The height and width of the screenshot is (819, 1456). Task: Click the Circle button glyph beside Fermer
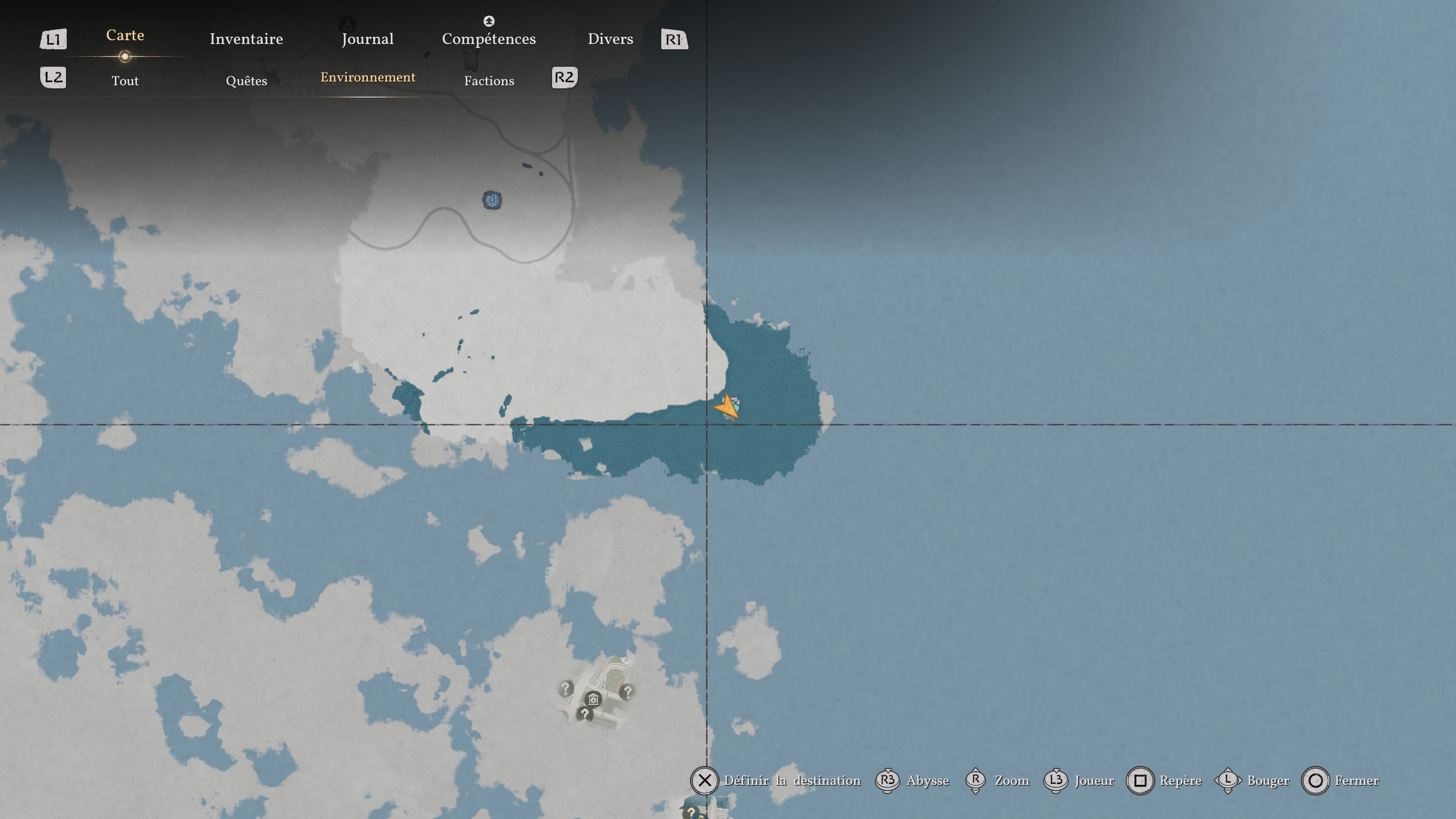pos(1315,781)
